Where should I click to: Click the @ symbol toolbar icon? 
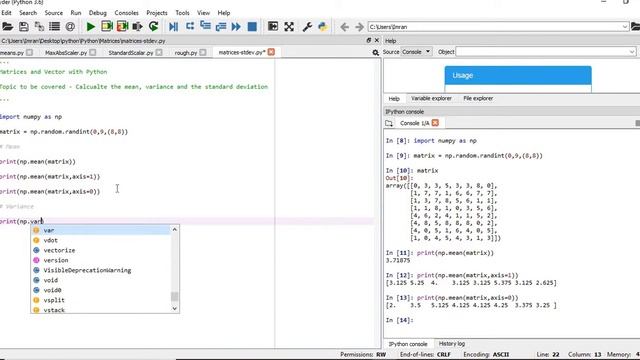pyautogui.click(x=70, y=27)
